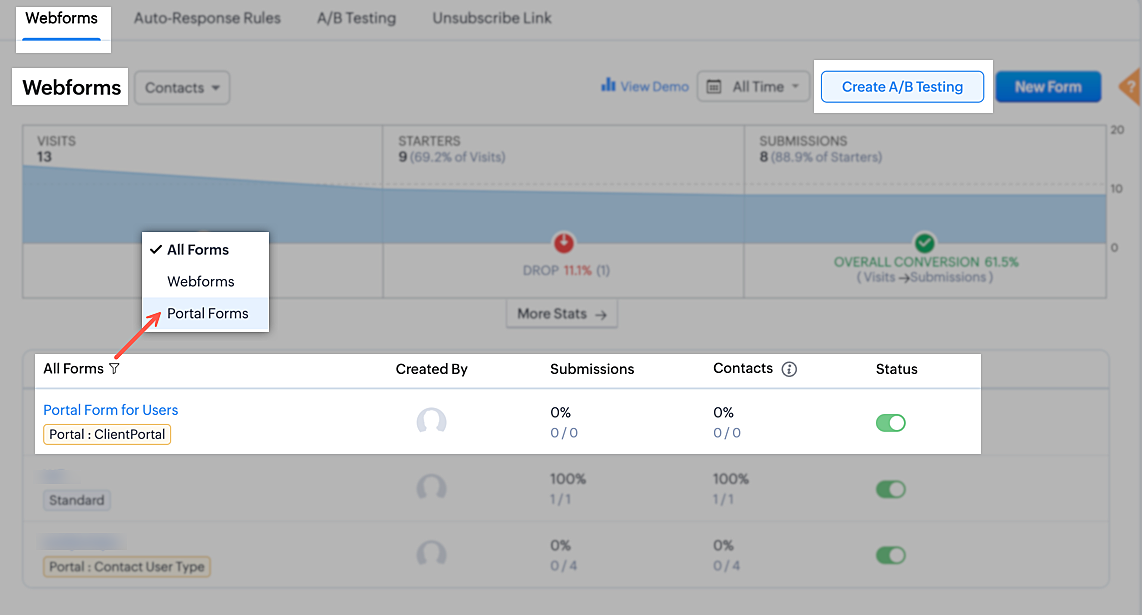This screenshot has width=1142, height=615.
Task: Toggle status of Portal Form for Users
Action: tap(890, 423)
